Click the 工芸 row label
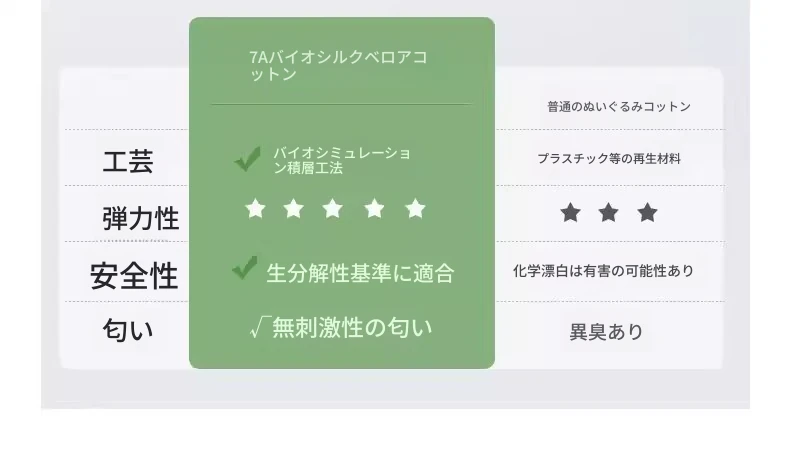 128,162
